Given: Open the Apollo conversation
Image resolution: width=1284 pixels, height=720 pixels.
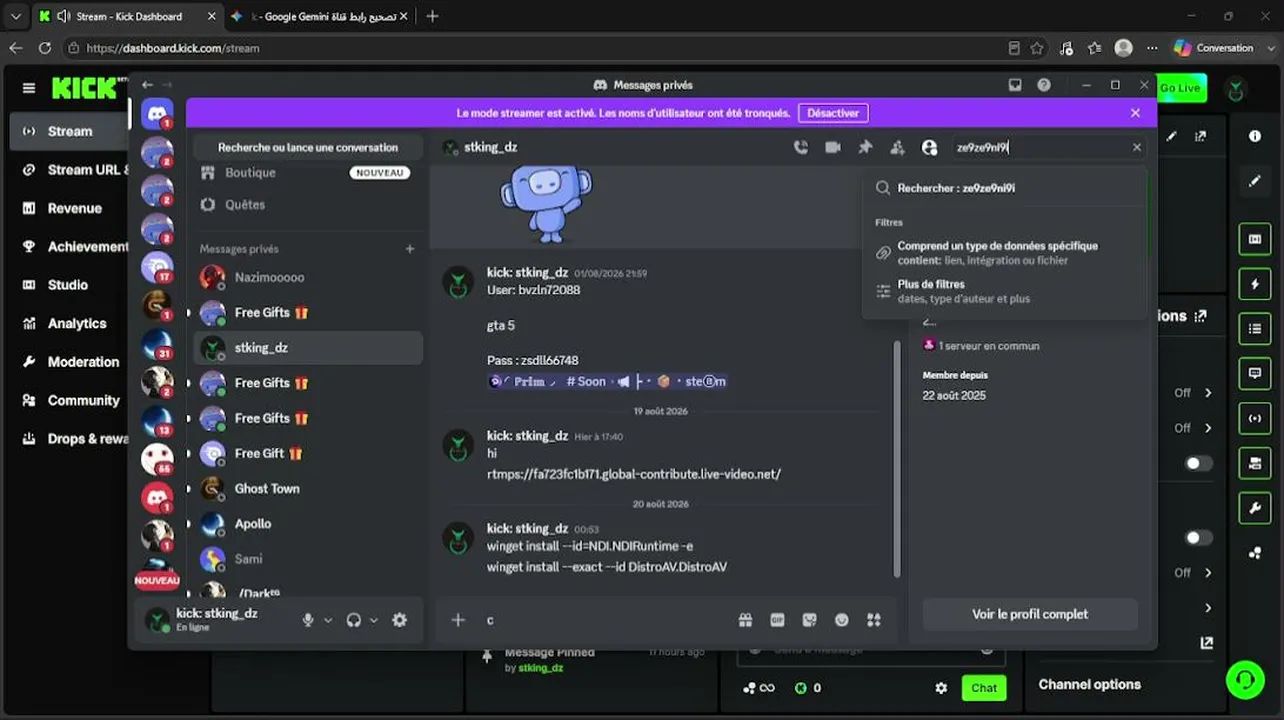Looking at the screenshot, I should pos(307,524).
